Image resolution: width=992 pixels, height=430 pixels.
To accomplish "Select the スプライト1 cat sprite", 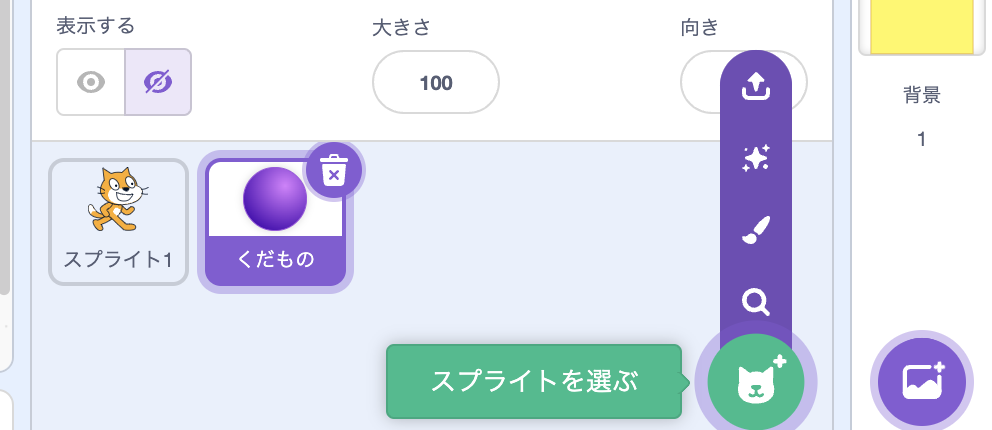I will [x=118, y=222].
